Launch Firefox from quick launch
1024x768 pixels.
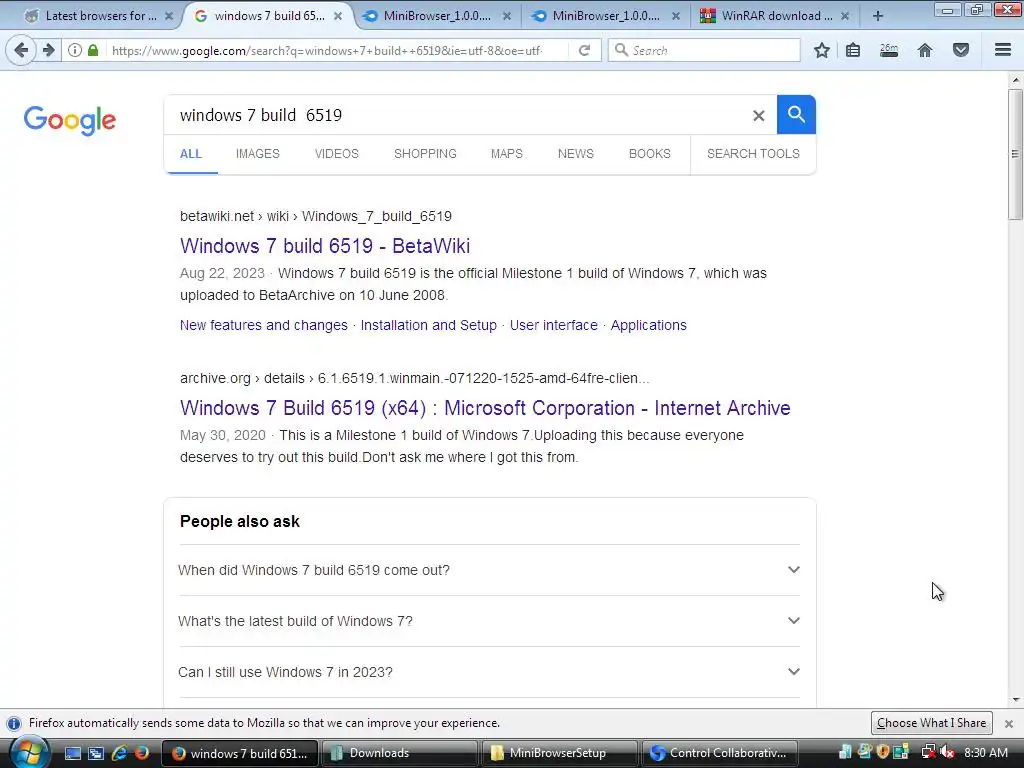point(141,753)
